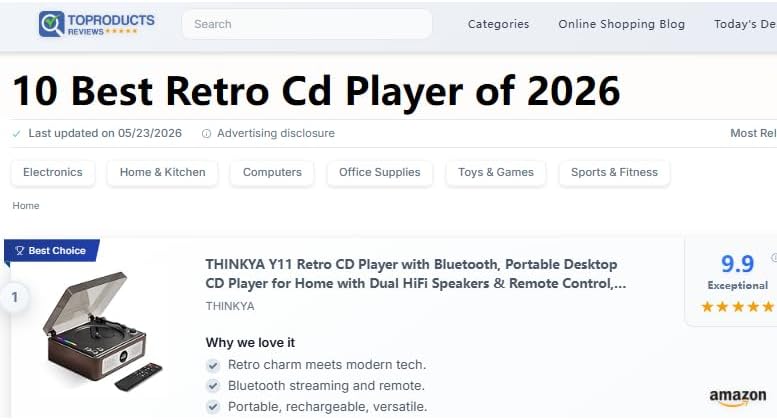Click the checkmark beside Last updated
The height and width of the screenshot is (420, 777).
click(x=16, y=134)
